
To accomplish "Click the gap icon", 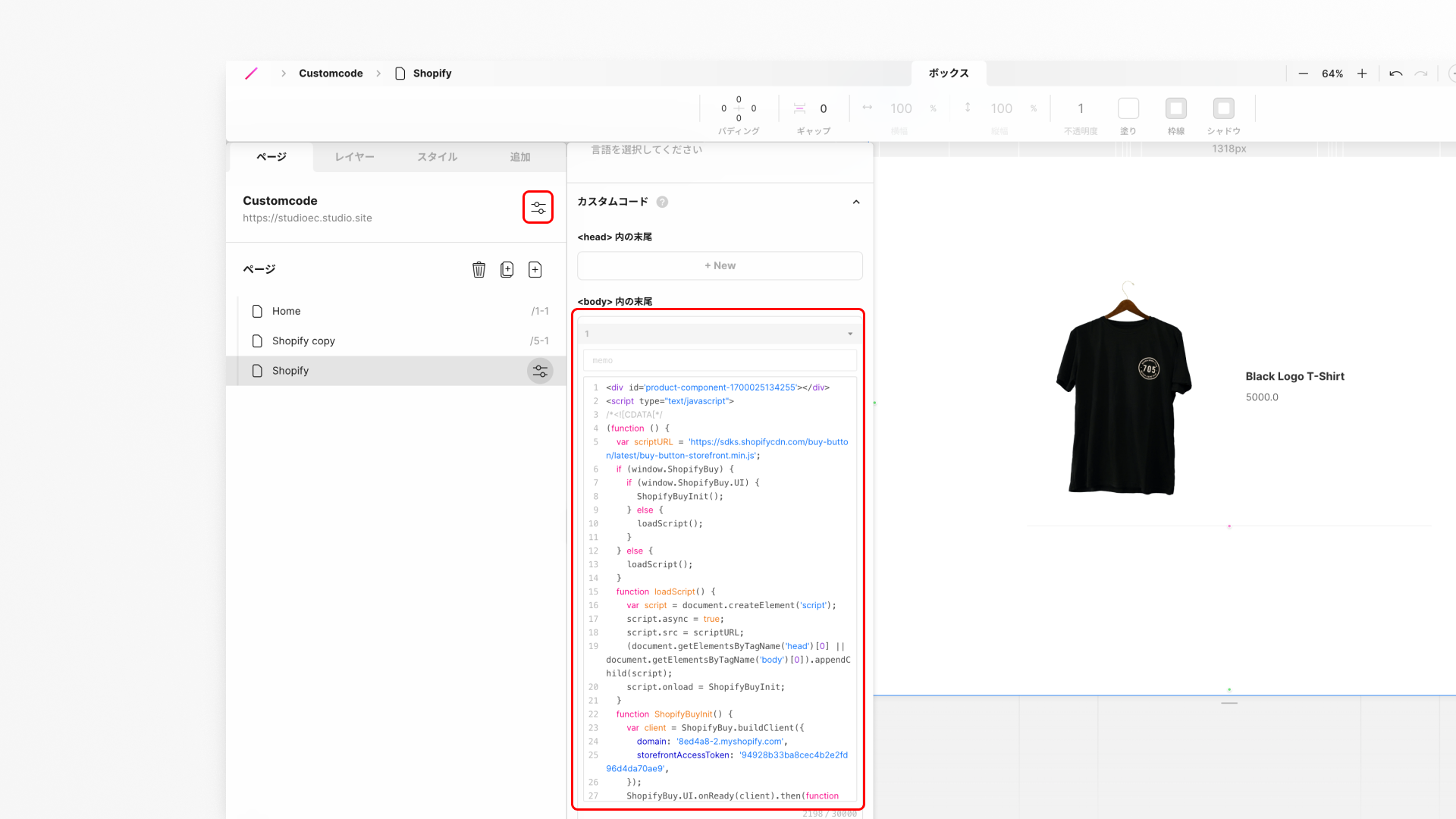I will click(799, 108).
